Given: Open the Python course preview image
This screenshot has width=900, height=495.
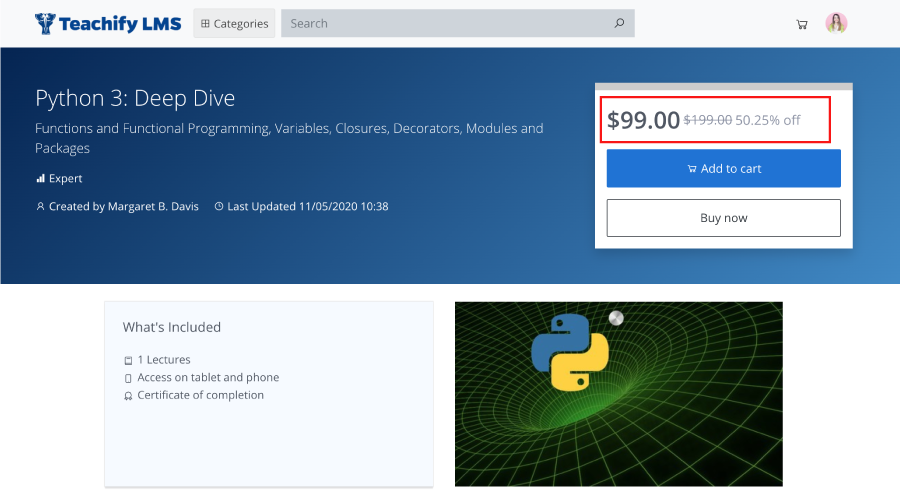Looking at the screenshot, I should click(619, 394).
